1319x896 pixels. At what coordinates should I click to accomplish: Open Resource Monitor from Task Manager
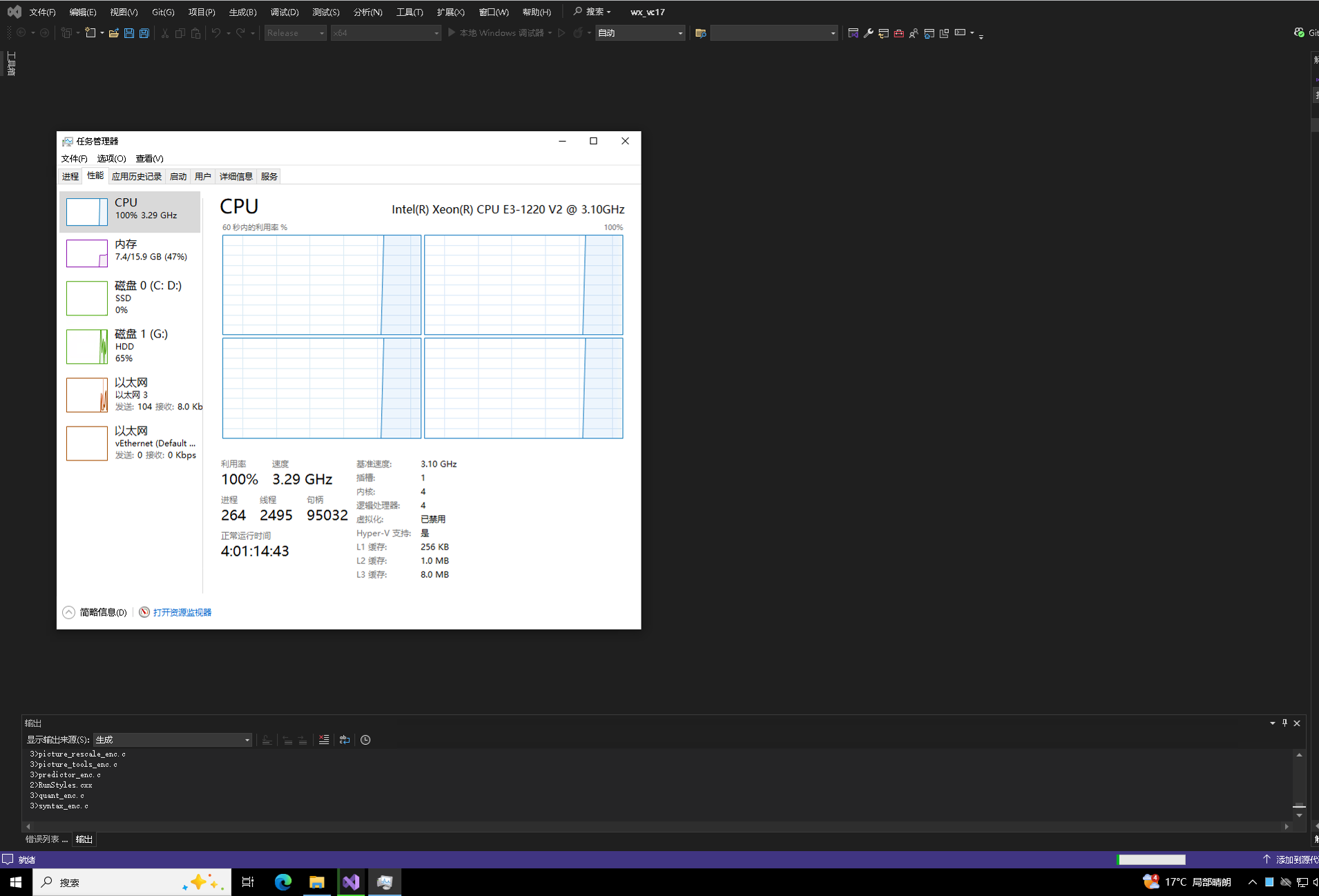click(x=182, y=612)
